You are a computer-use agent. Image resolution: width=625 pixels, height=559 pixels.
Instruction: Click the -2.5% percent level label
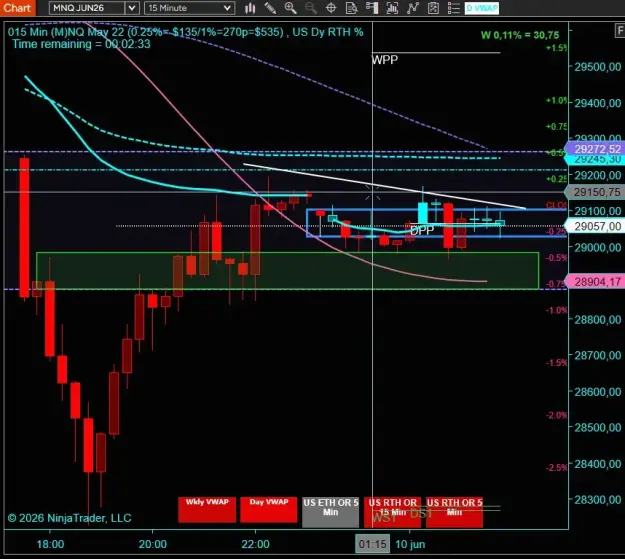pos(556,467)
